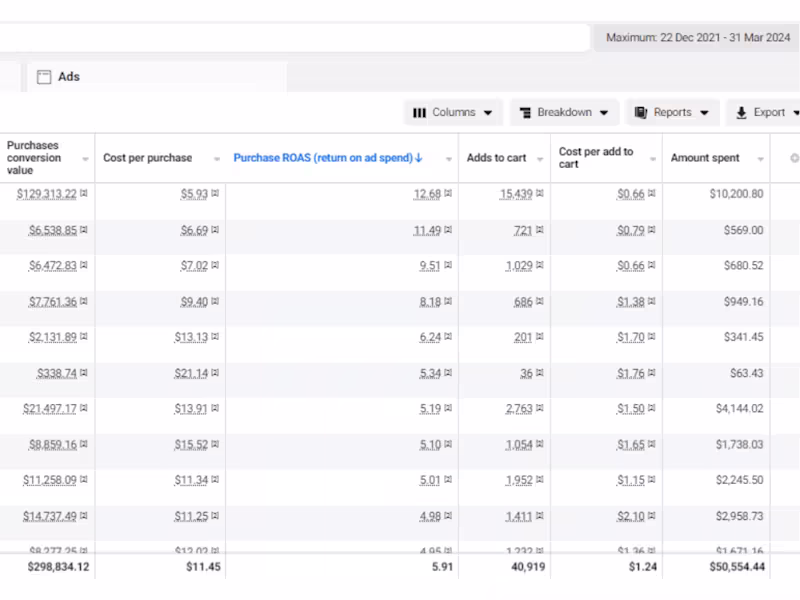Sort by Purchase ROAS column header
Screen dimensions: 800x600
pyautogui.click(x=324, y=158)
